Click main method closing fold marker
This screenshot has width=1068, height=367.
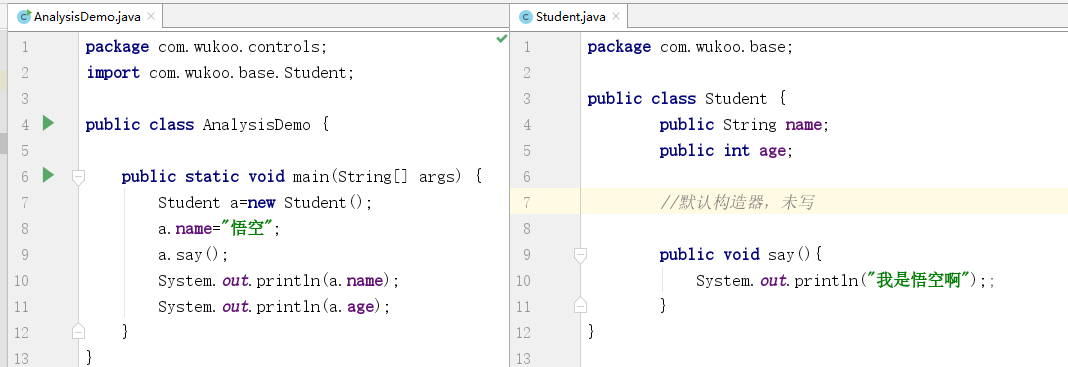[78, 332]
